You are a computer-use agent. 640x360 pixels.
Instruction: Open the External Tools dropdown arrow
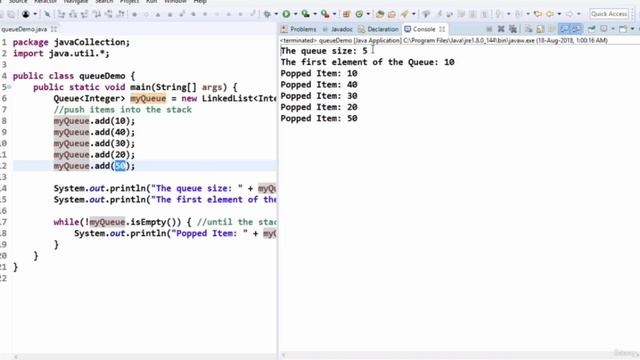334,14
